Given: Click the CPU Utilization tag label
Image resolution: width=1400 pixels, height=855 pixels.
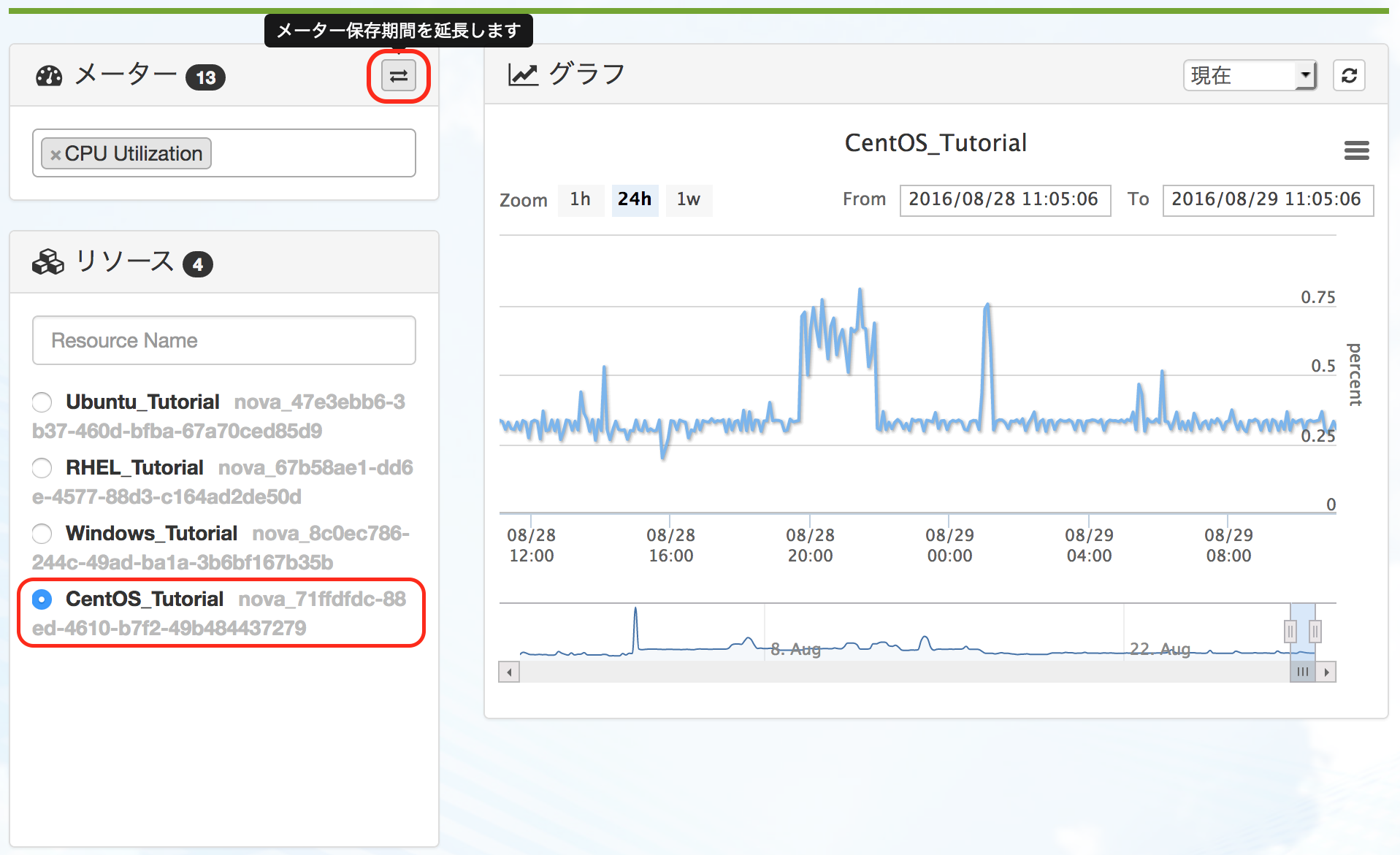Looking at the screenshot, I should (x=134, y=153).
